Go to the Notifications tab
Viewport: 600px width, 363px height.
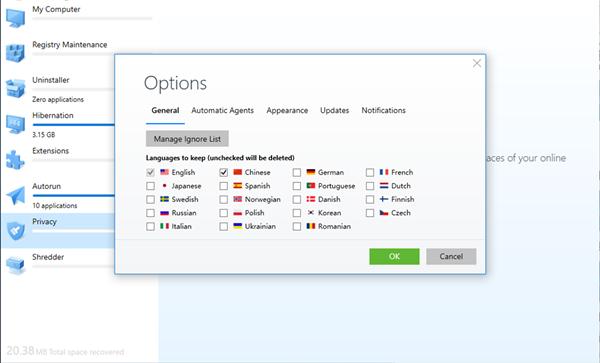[x=383, y=110]
